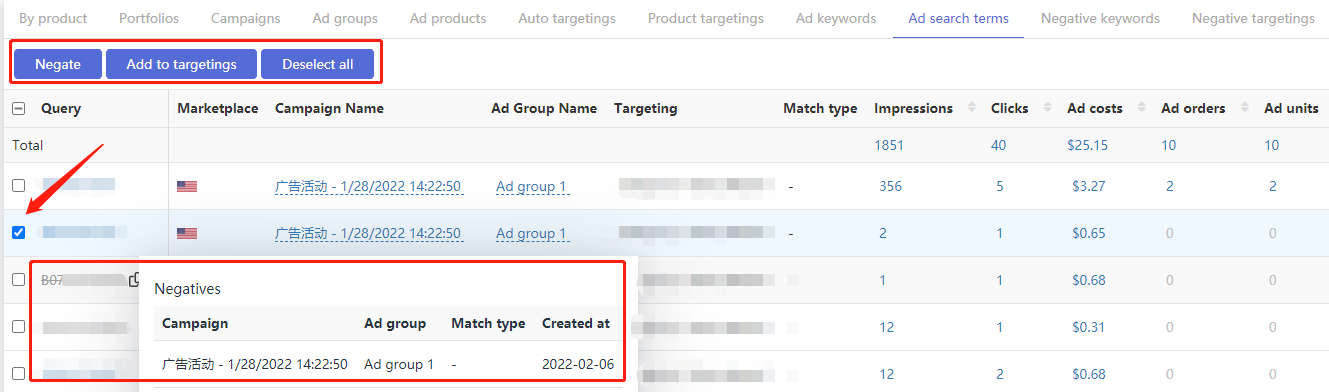Sort the table by Ad costs arrows
1329x392 pixels.
coord(1142,108)
